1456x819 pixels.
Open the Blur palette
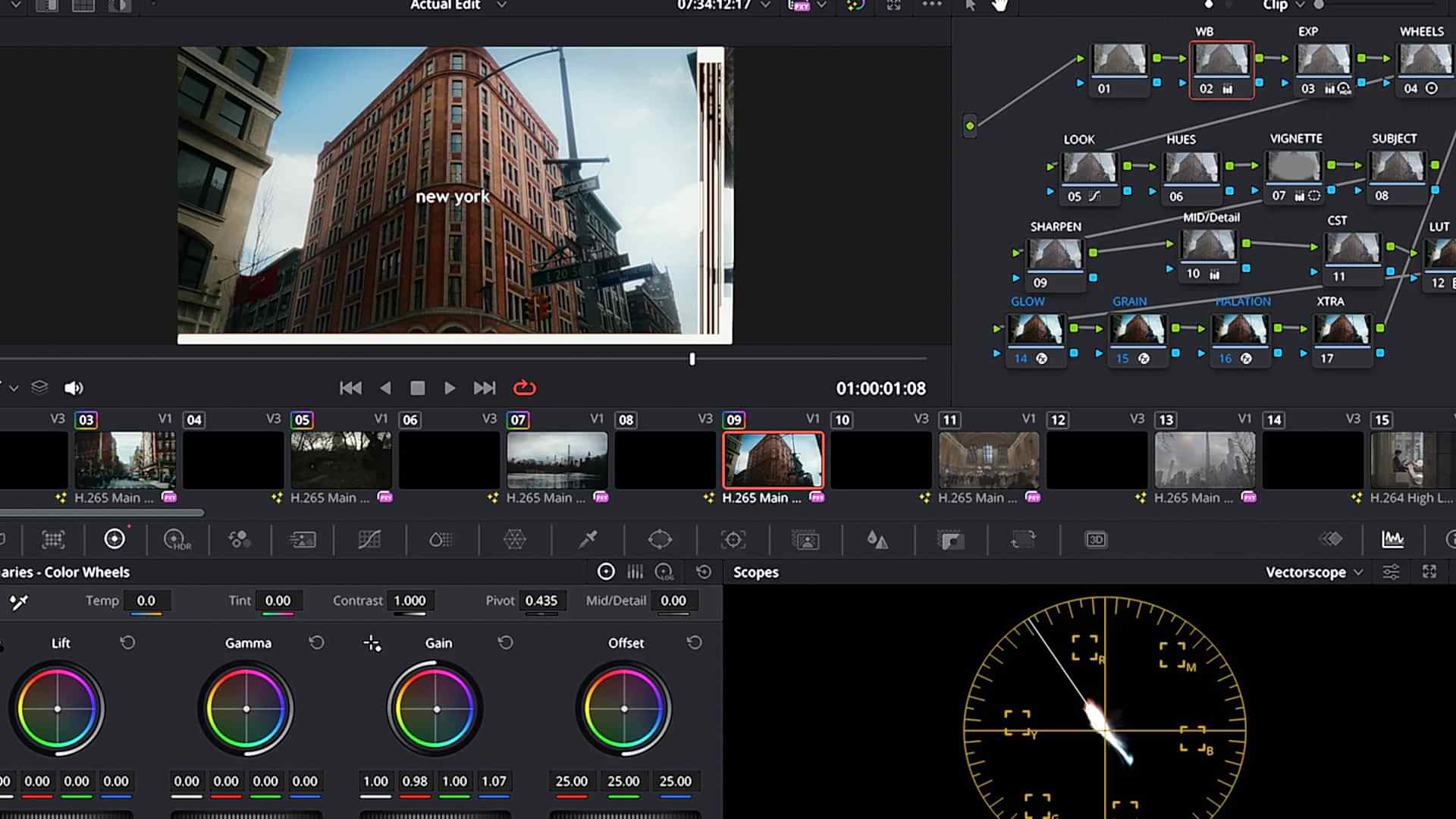(877, 540)
